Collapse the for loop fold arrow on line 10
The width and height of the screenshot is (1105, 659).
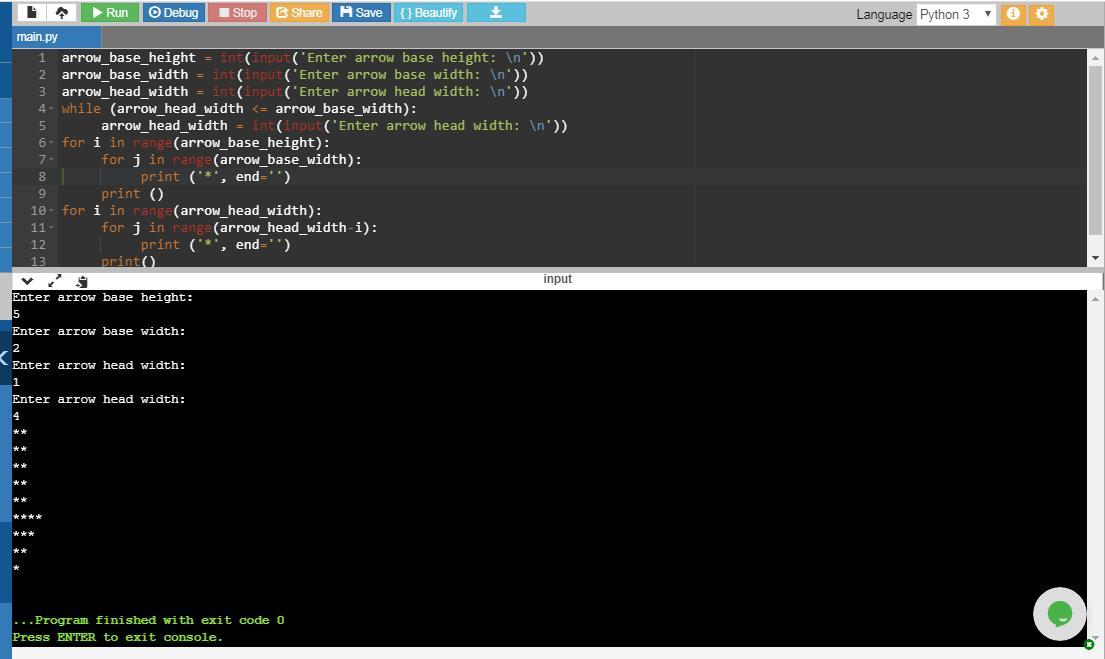click(51, 211)
